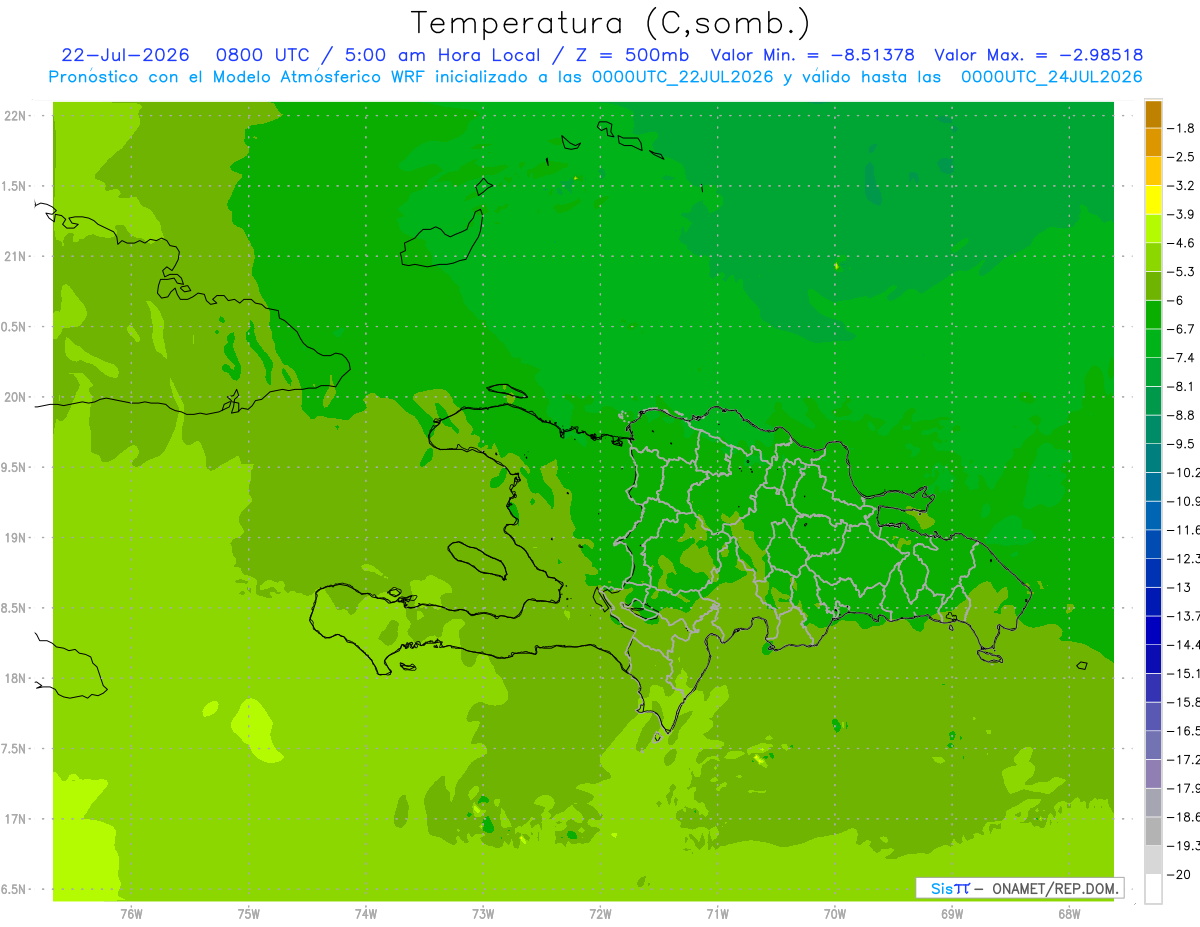Click the '72W' longitude axis label
The width and height of the screenshot is (1200, 927).
click(600, 914)
